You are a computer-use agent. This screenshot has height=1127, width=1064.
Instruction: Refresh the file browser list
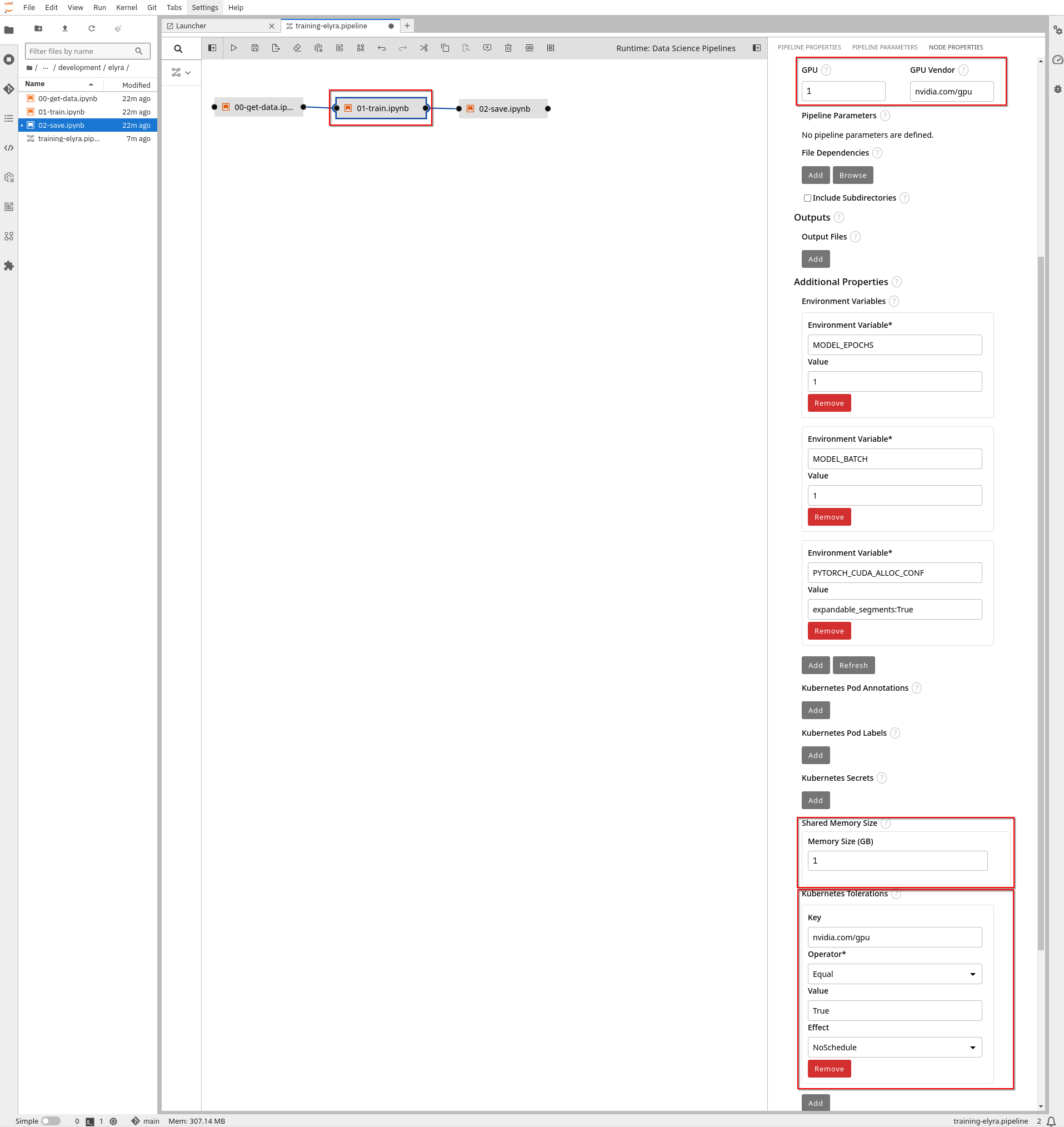[92, 28]
